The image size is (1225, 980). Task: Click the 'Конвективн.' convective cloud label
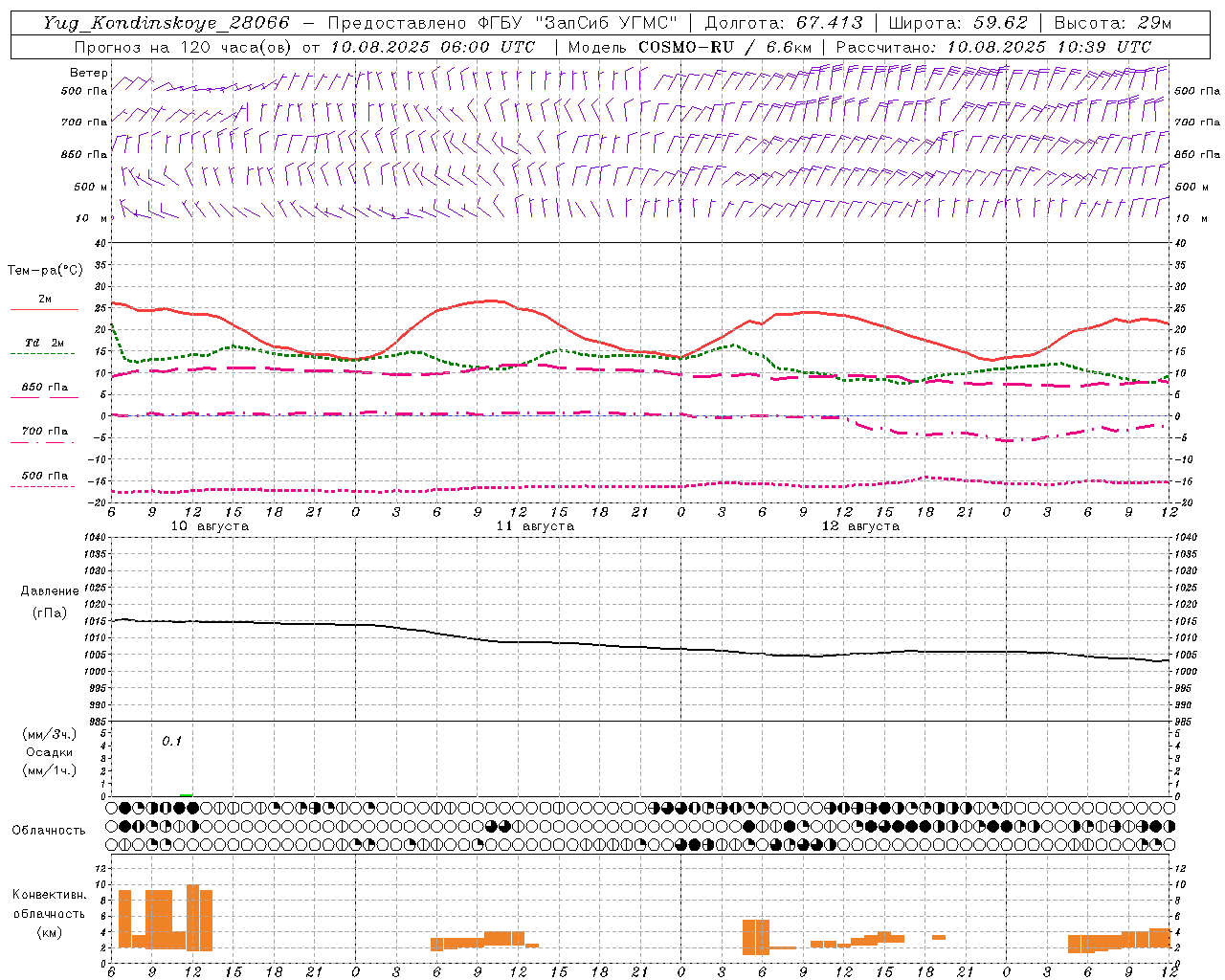tap(50, 895)
